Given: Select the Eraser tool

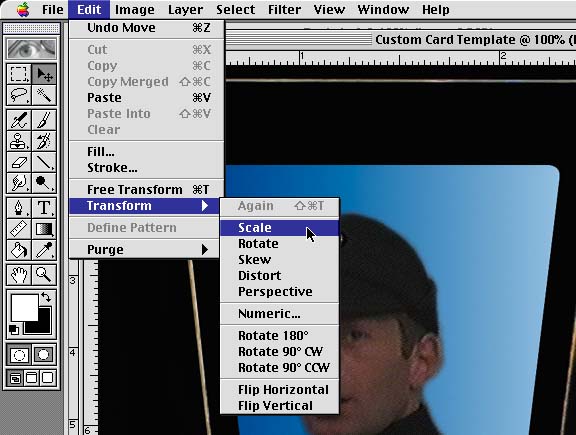Looking at the screenshot, I should [x=19, y=162].
